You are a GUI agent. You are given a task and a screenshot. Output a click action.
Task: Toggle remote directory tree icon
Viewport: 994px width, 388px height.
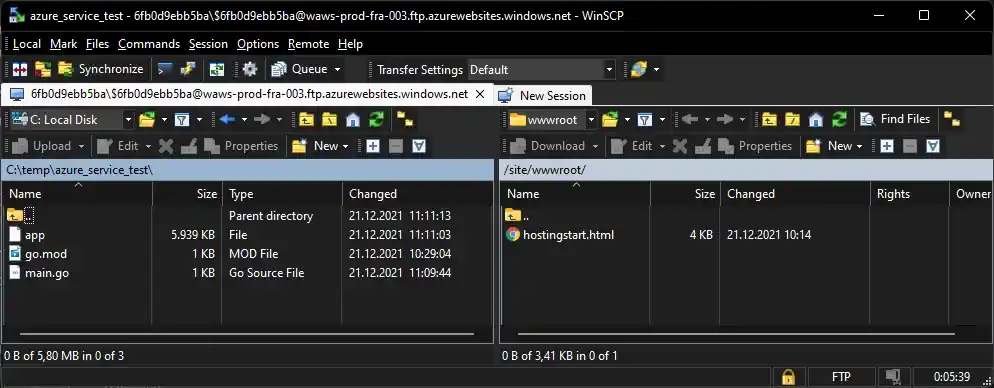(x=952, y=119)
